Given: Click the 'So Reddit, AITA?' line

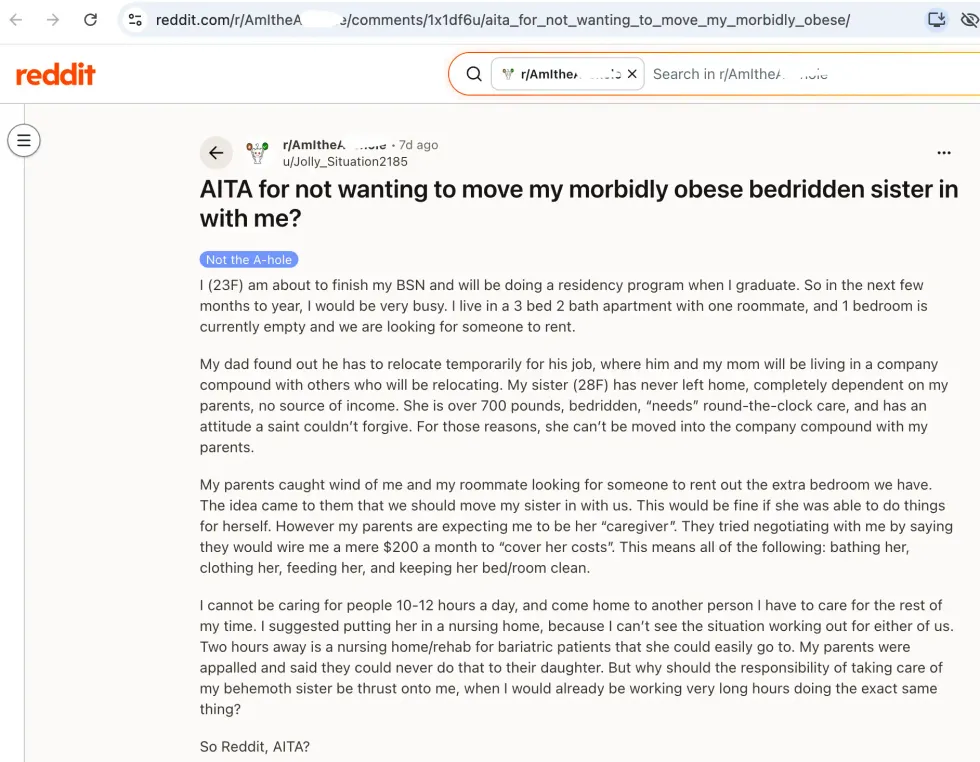Looking at the screenshot, I should pos(254,746).
